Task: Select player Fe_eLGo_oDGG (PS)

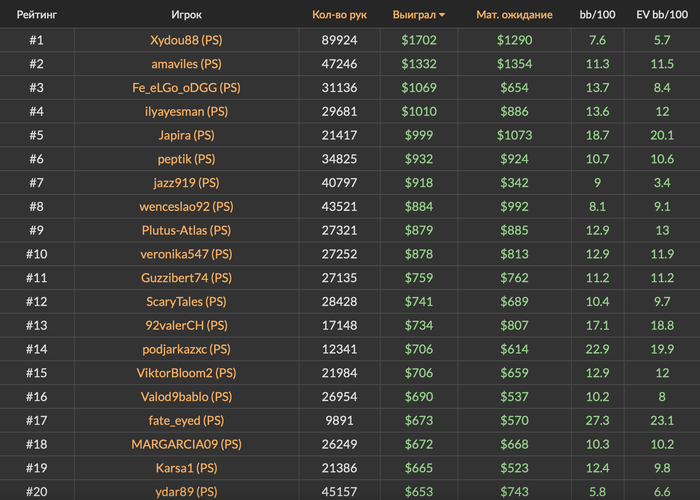Action: pos(186,88)
